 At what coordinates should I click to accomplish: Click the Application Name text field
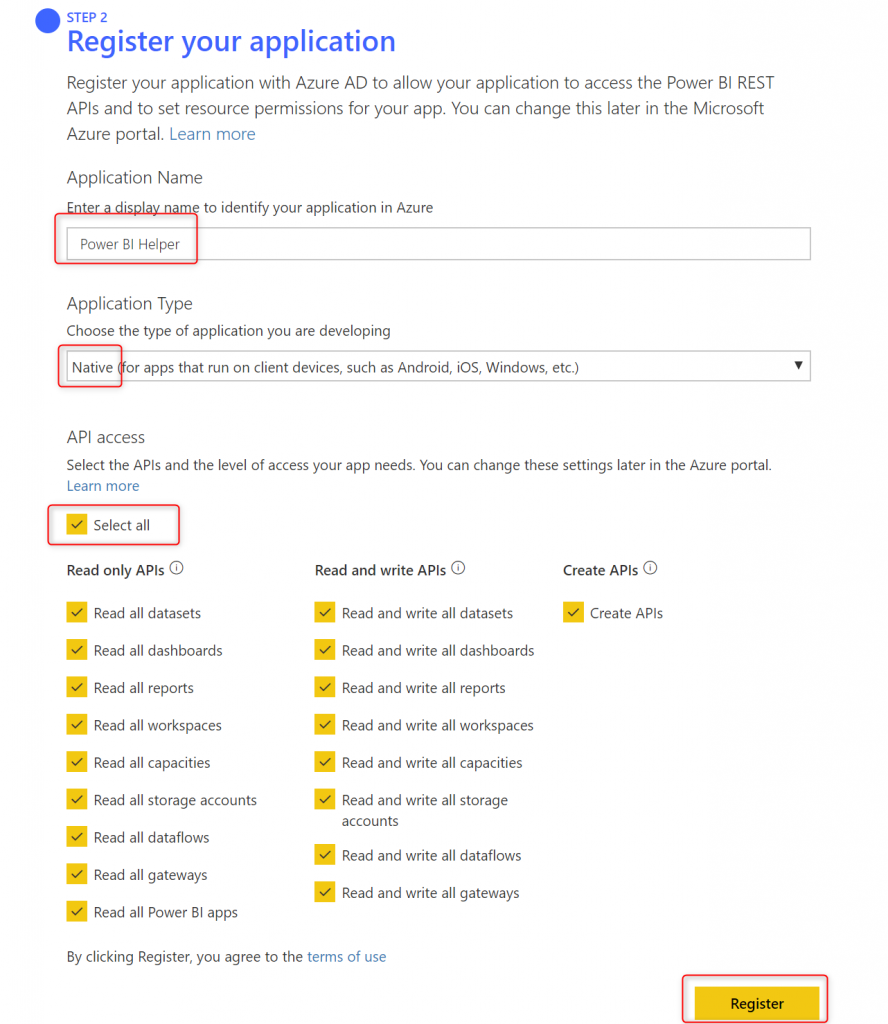pos(438,244)
